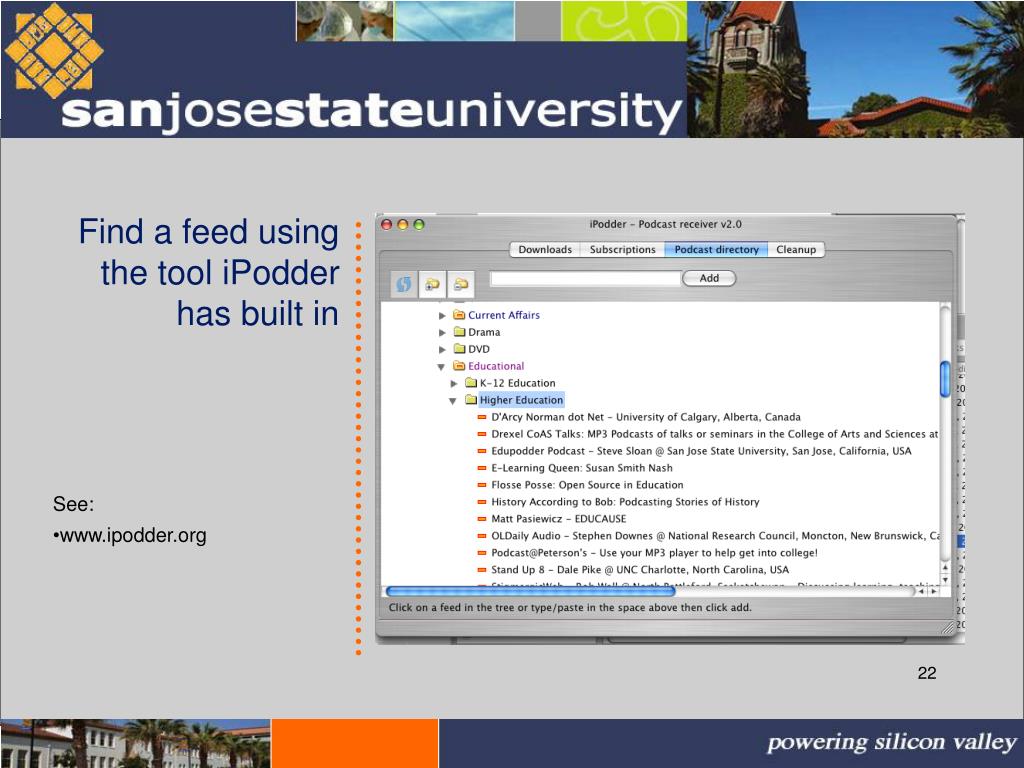Select 'D'Arcy Norman dot Net' feed text
1024x768 pixels.
coord(547,417)
